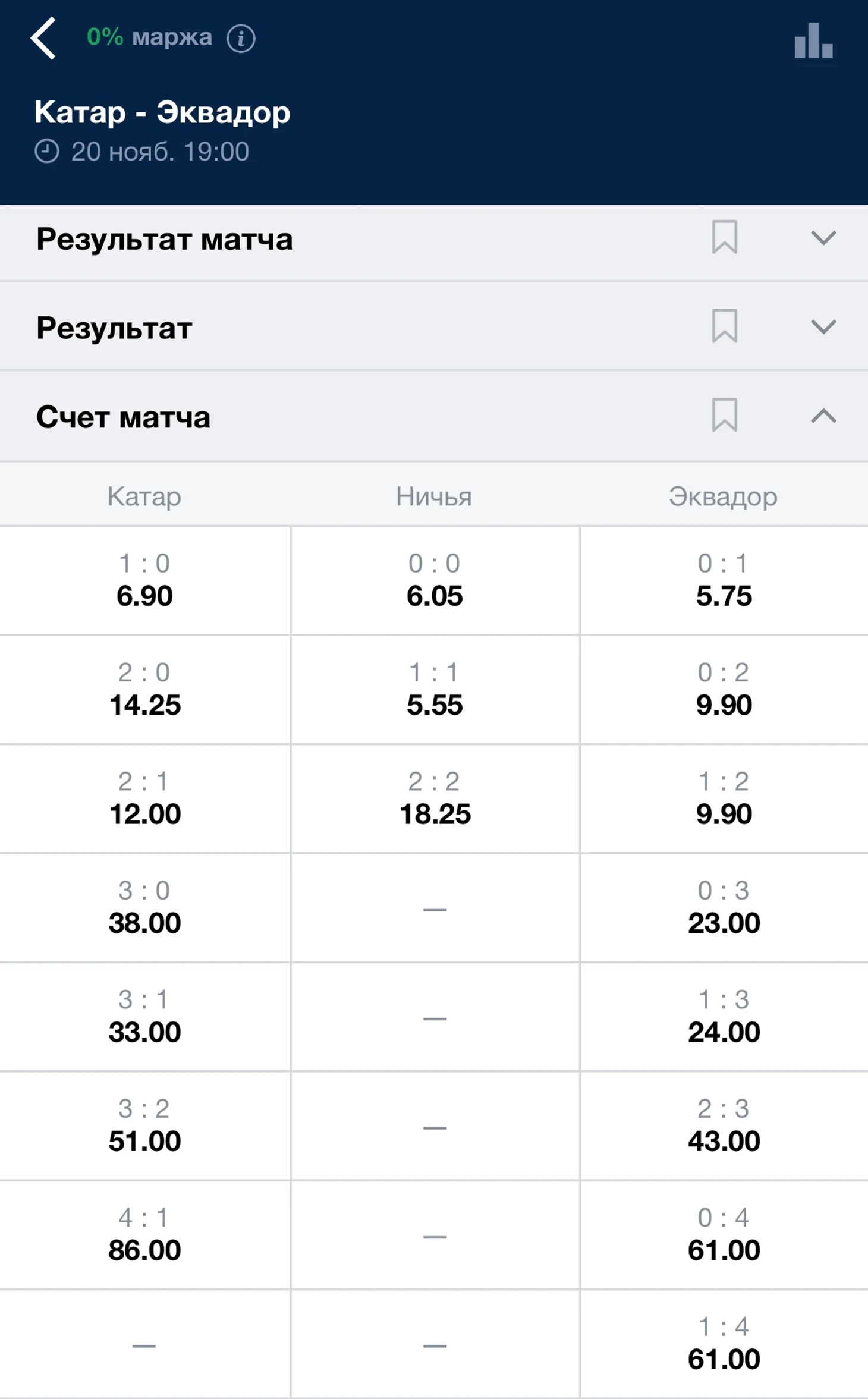Tap the back arrow icon
The height and width of the screenshot is (1399, 868).
[44, 38]
